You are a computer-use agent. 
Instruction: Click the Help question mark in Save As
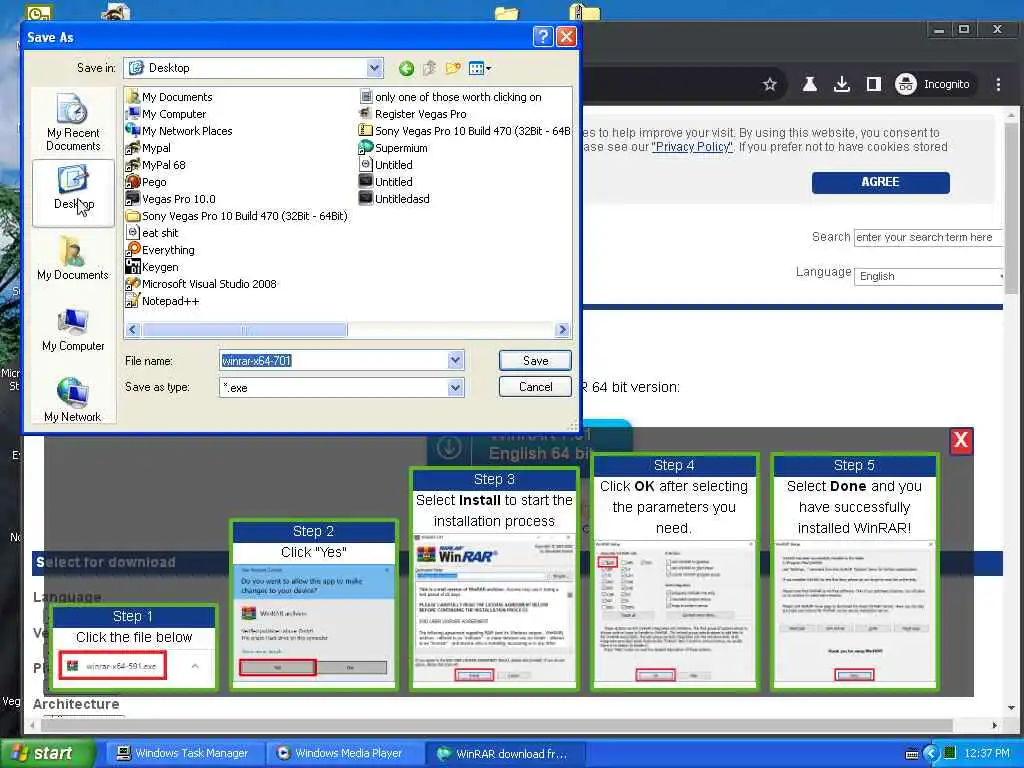click(x=543, y=37)
